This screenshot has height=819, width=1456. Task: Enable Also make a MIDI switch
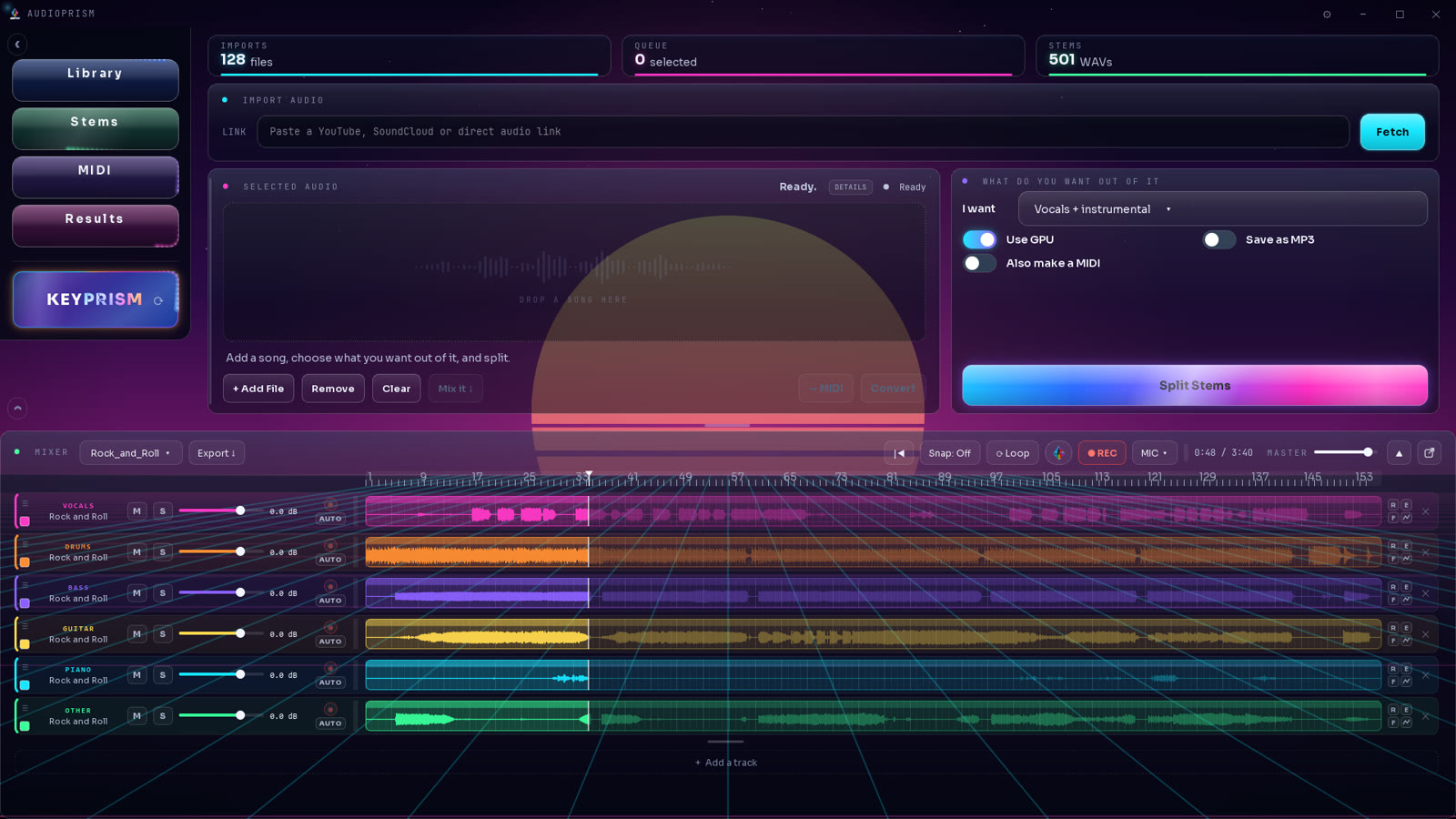tap(979, 263)
